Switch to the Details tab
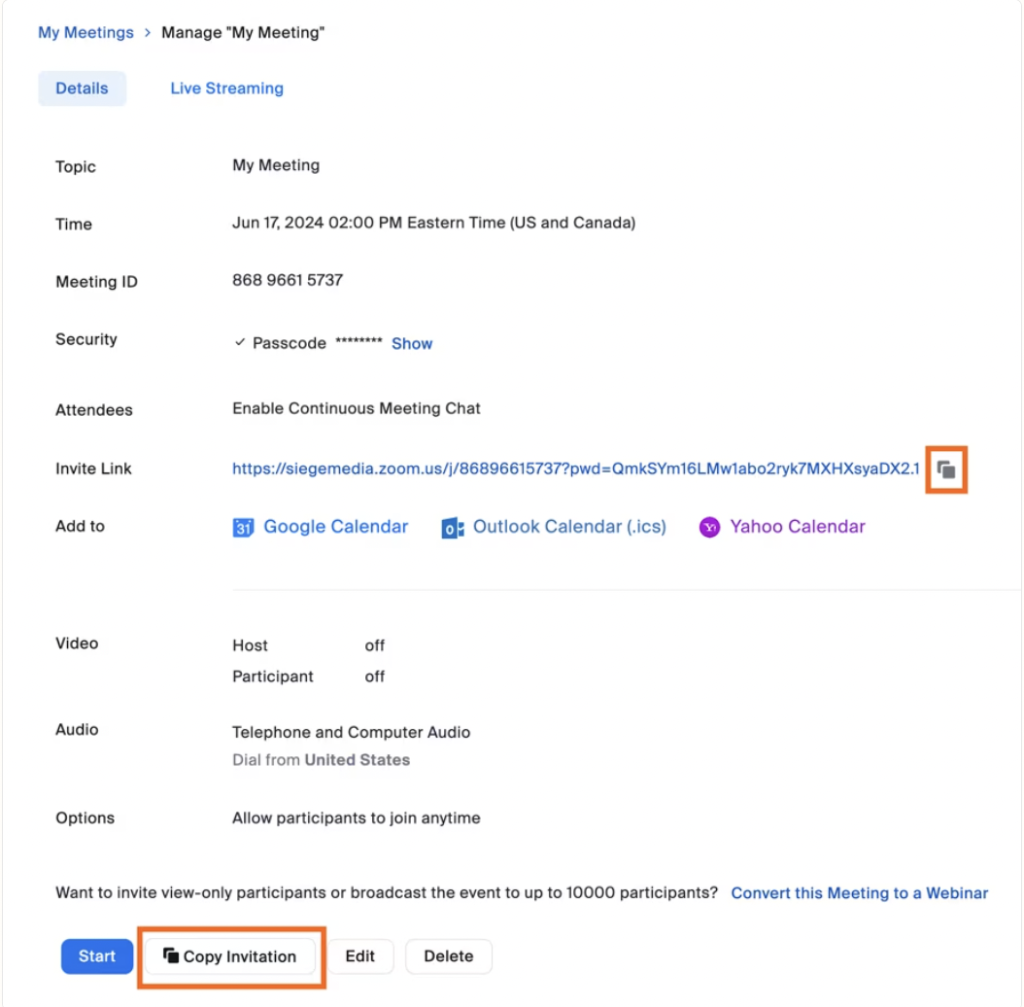1024x1007 pixels. click(82, 88)
